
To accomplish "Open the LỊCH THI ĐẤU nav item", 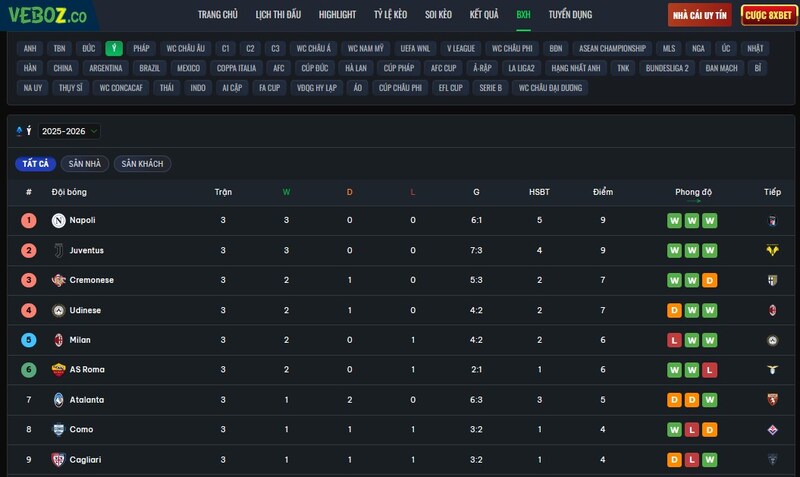I will point(278,15).
